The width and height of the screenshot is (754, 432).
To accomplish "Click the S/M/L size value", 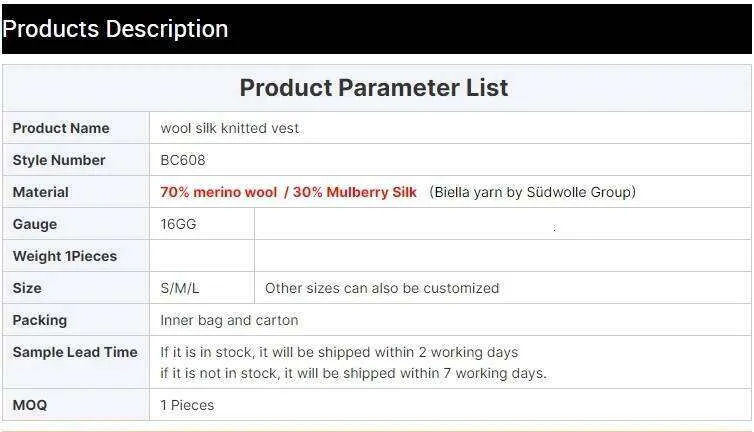I will [180, 288].
